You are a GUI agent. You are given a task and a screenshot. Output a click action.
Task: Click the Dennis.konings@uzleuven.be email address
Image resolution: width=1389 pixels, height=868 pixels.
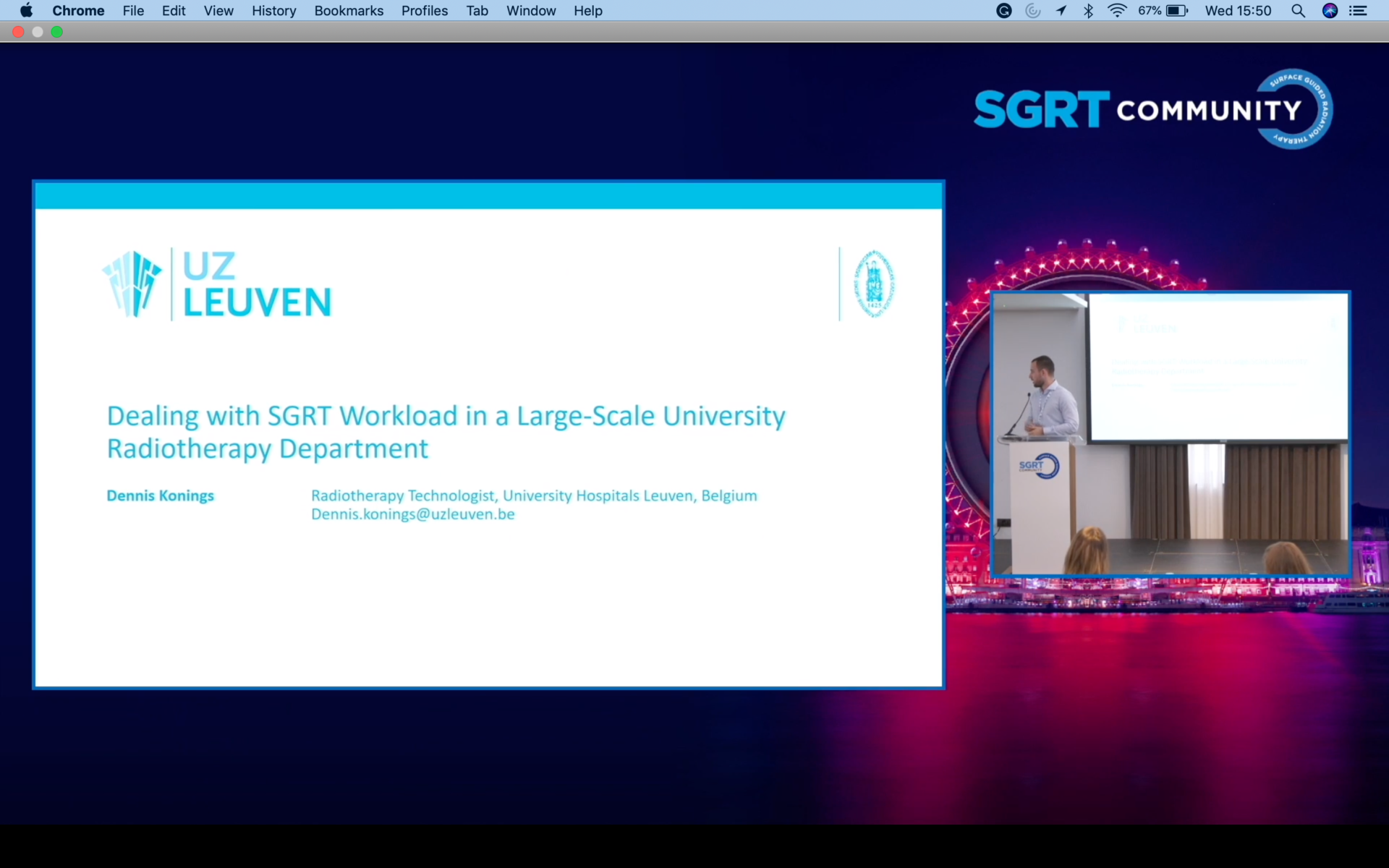(x=413, y=514)
